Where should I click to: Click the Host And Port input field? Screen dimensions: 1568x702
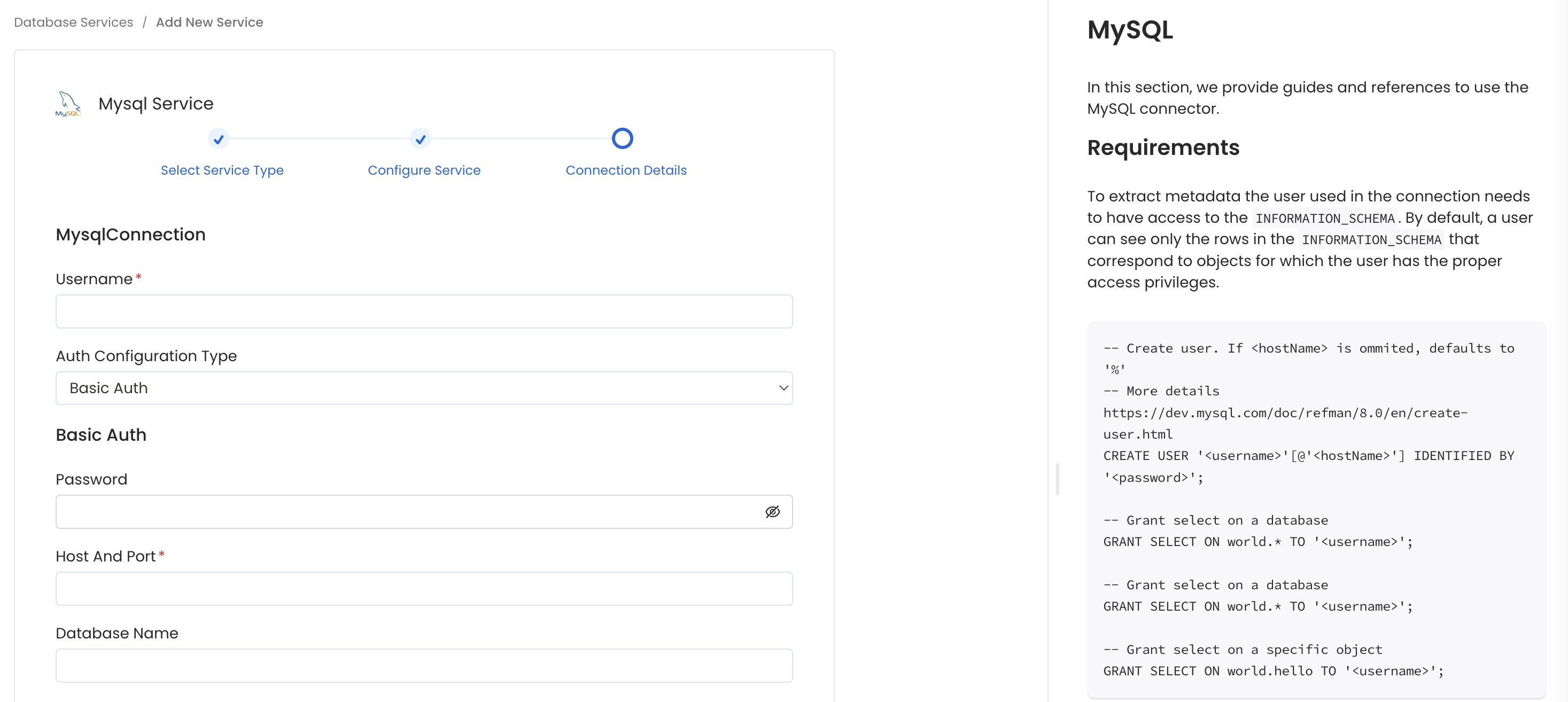424,588
